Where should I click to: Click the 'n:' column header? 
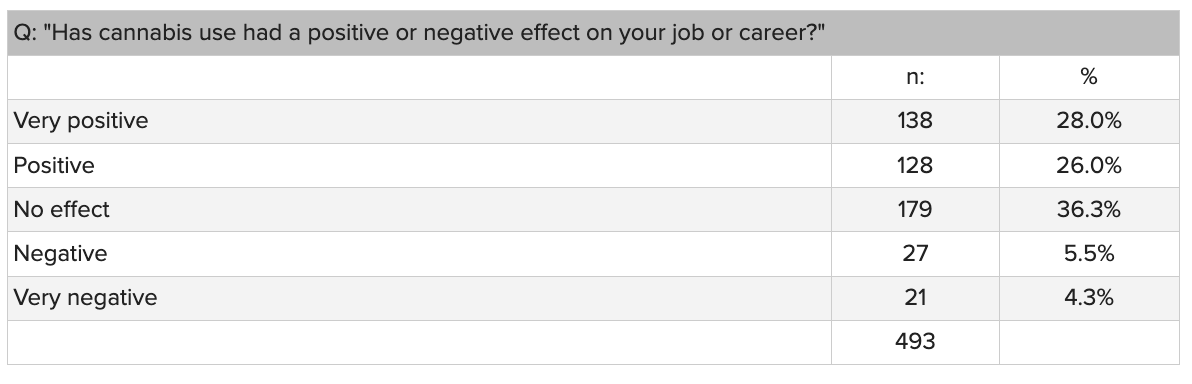pos(915,77)
